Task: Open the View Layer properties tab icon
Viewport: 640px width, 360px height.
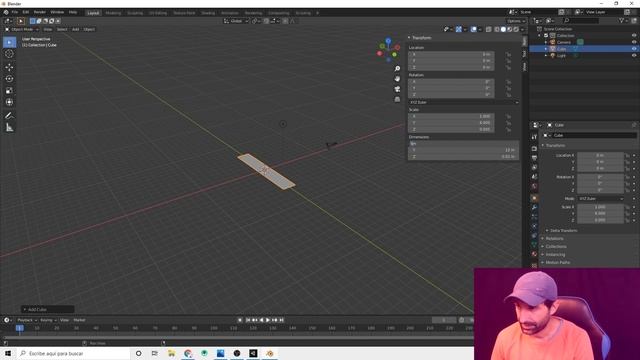Action: pos(534,167)
